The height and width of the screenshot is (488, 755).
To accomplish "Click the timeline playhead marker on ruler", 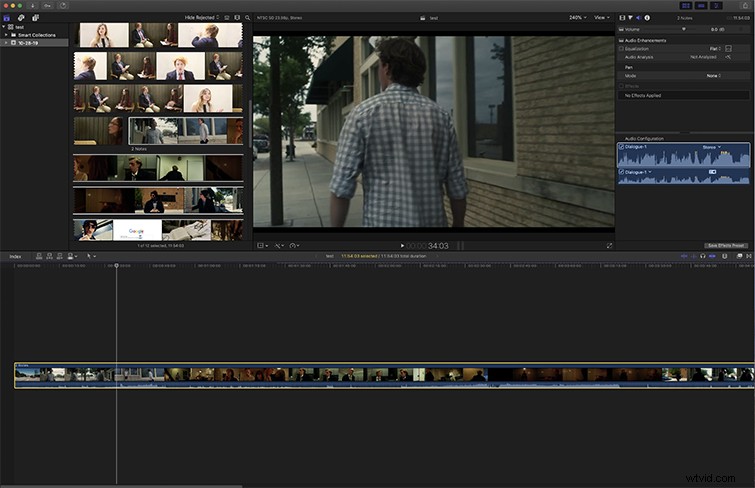I will [x=117, y=266].
